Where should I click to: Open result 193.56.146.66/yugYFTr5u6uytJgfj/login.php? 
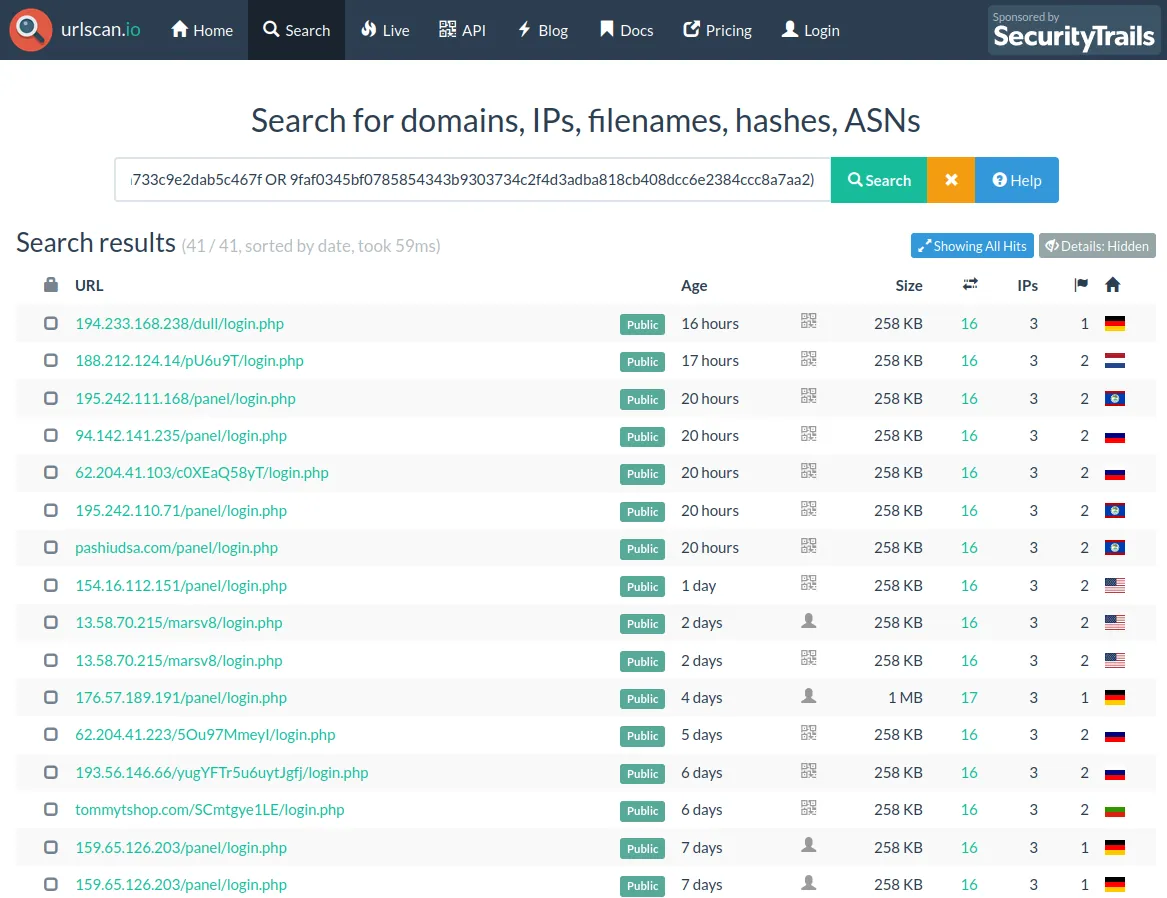[x=222, y=772]
